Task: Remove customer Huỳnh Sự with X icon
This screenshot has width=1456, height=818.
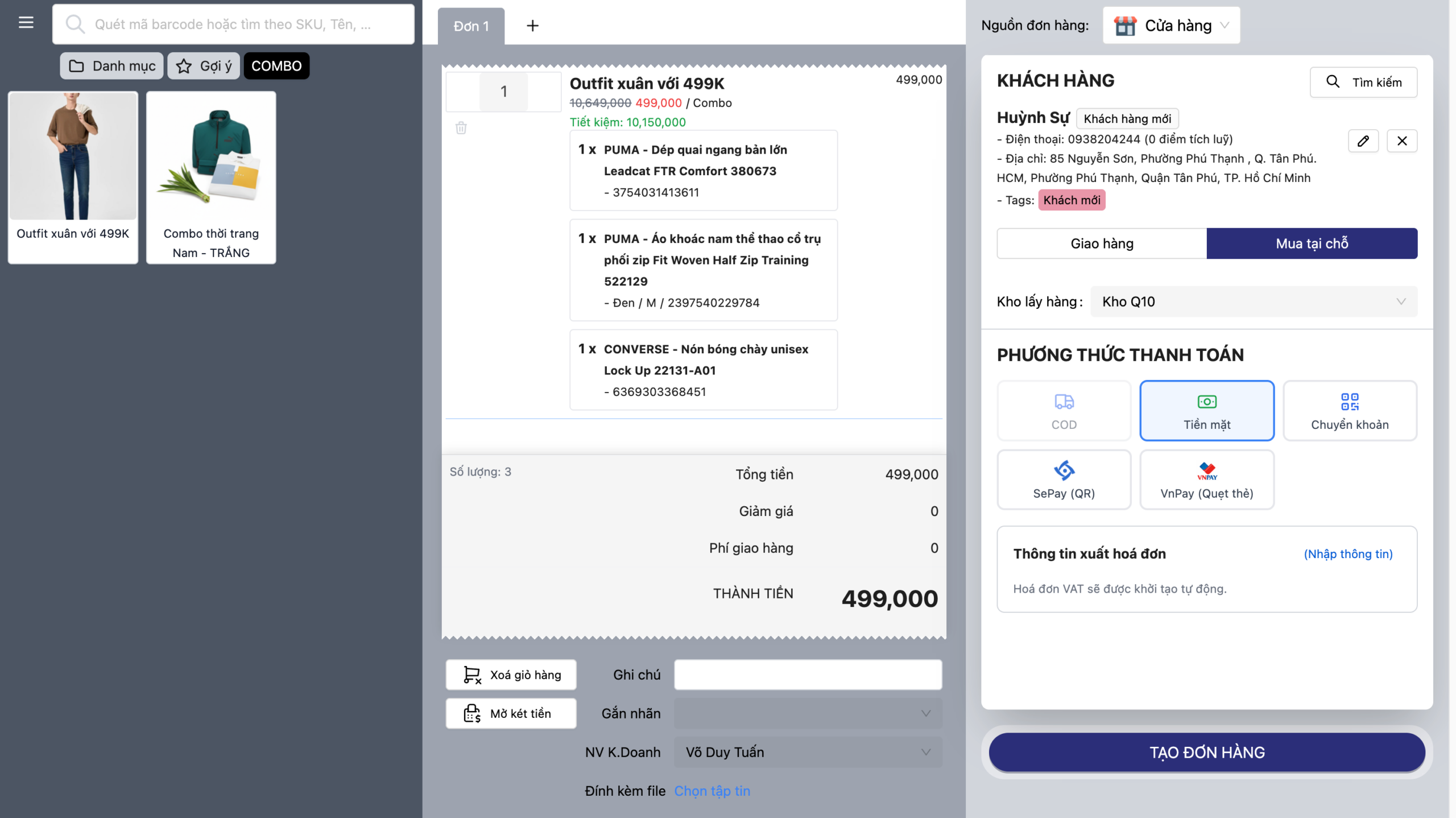Action: pyautogui.click(x=1401, y=141)
